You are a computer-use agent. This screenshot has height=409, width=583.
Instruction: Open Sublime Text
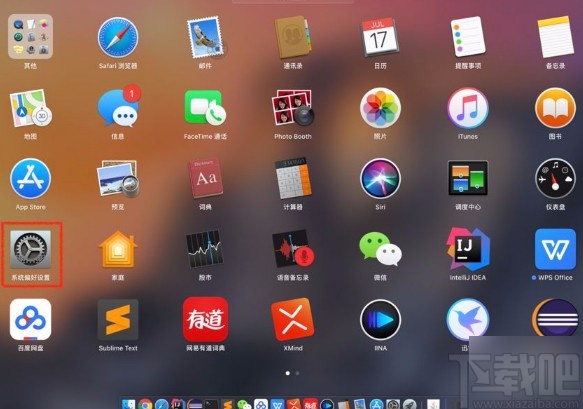click(x=118, y=320)
